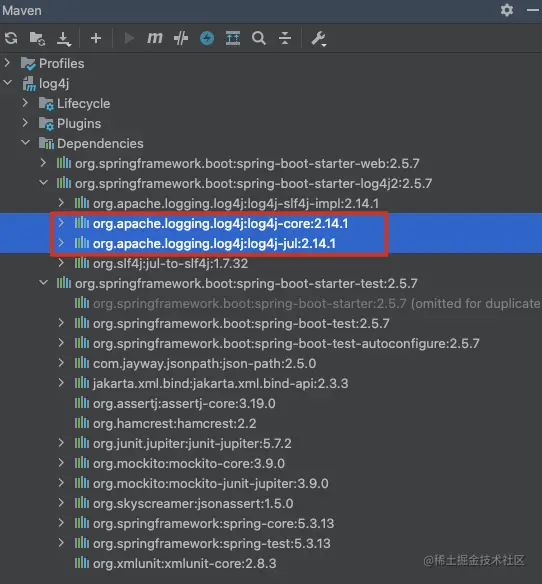542x584 pixels.
Task: Select log4j-jul:2.14.1 row text
Action: click(x=214, y=244)
